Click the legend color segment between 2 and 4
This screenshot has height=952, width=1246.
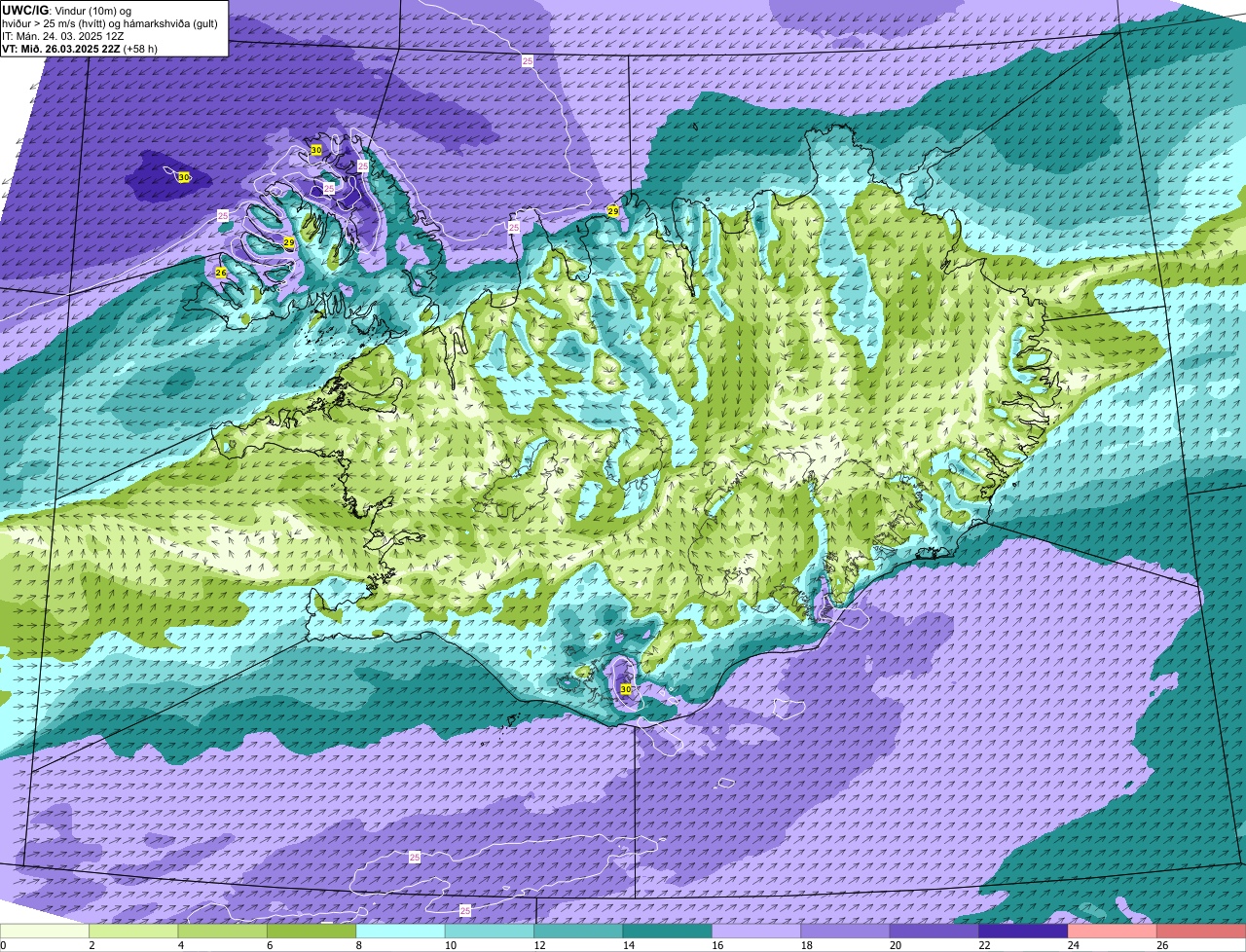click(x=133, y=932)
